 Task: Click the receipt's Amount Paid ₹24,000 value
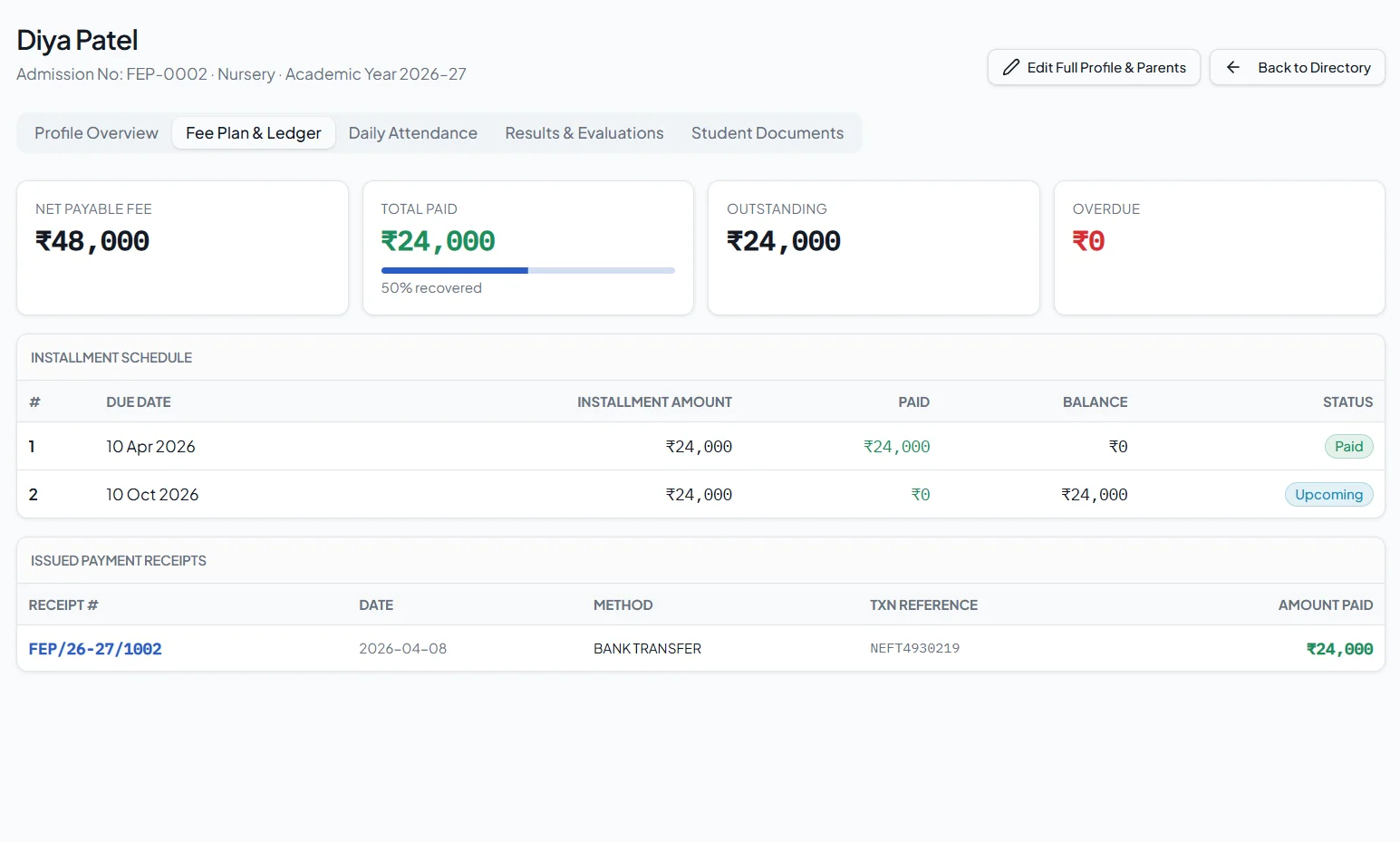(x=1339, y=649)
